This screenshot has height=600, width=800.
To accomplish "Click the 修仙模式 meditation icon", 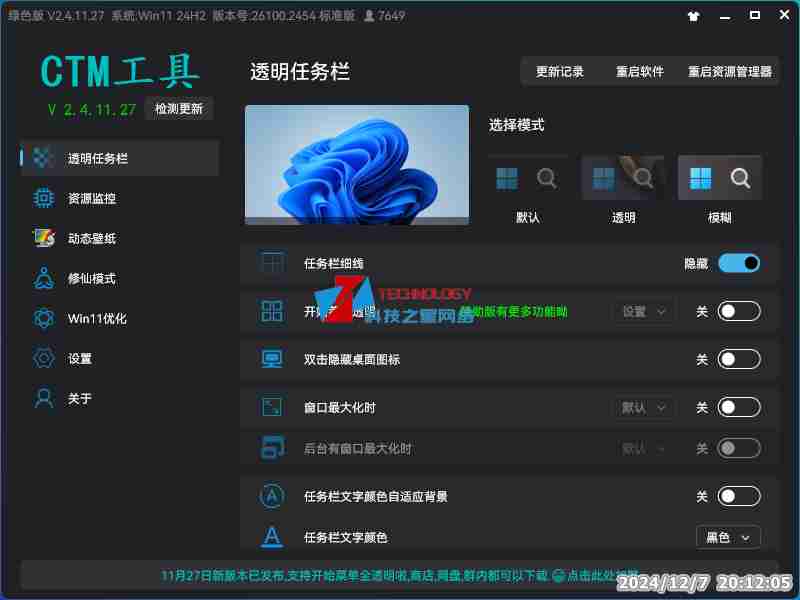I will coord(43,278).
